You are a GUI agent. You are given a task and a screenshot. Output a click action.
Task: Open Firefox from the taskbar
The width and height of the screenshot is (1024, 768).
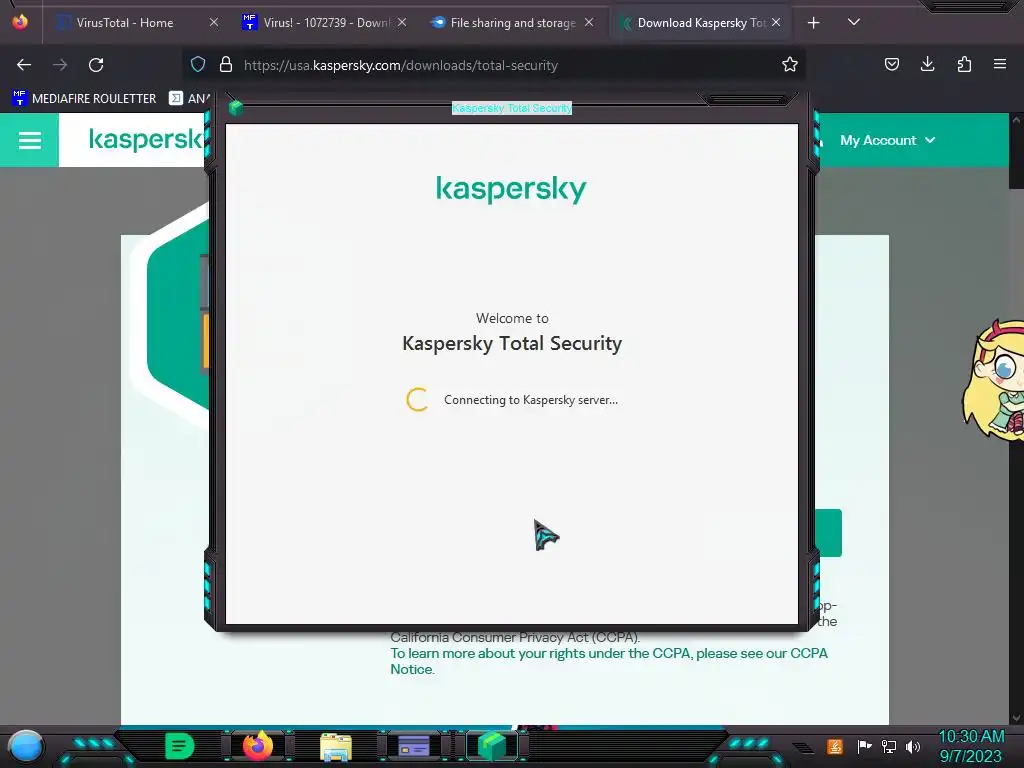tap(257, 746)
